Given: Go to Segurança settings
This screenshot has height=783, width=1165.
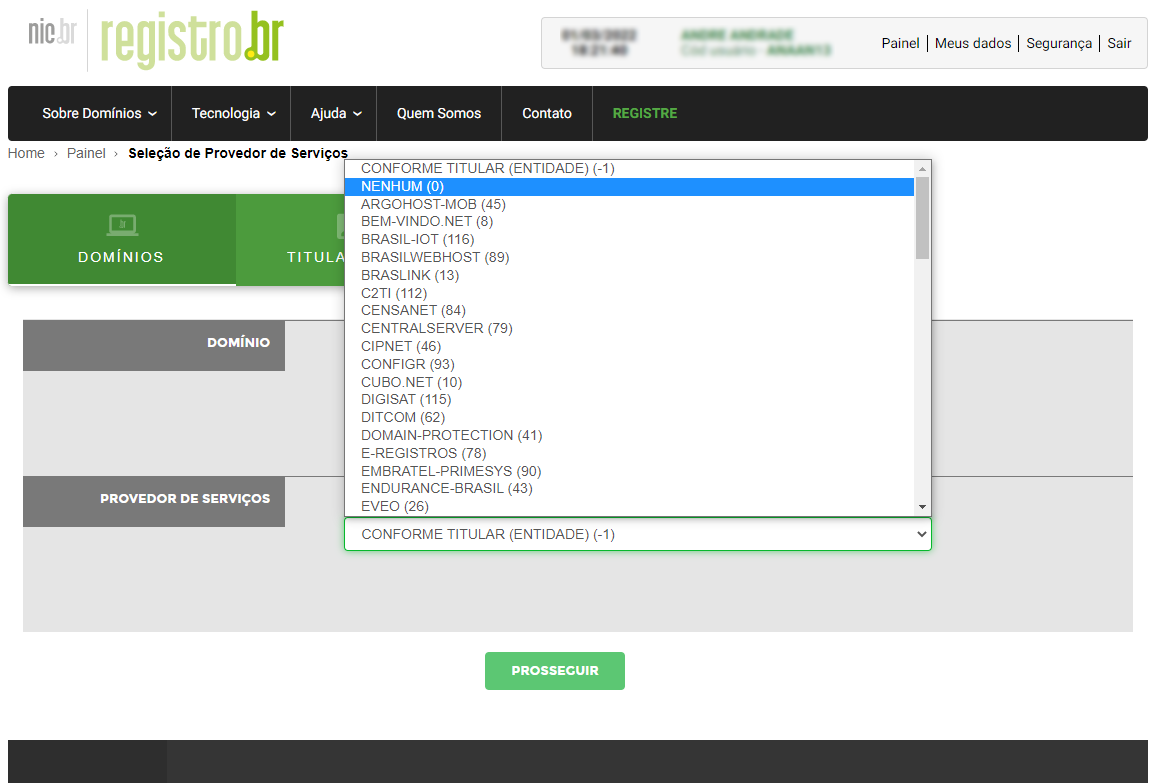Looking at the screenshot, I should coord(1059,43).
